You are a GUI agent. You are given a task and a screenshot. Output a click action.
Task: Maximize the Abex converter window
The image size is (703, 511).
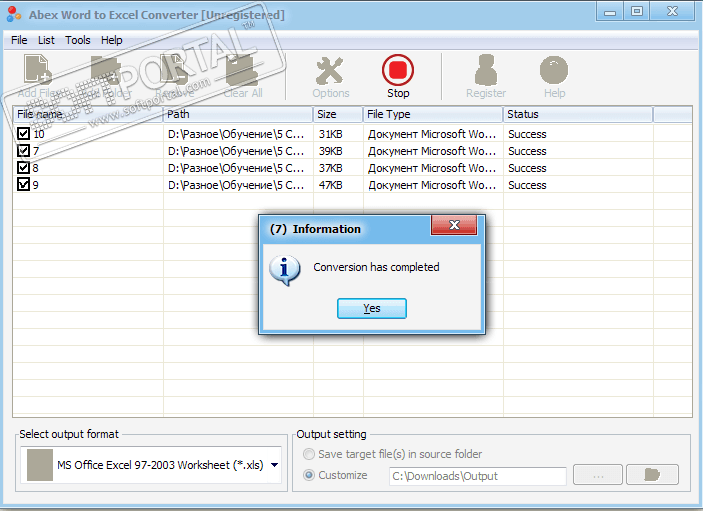coord(637,12)
